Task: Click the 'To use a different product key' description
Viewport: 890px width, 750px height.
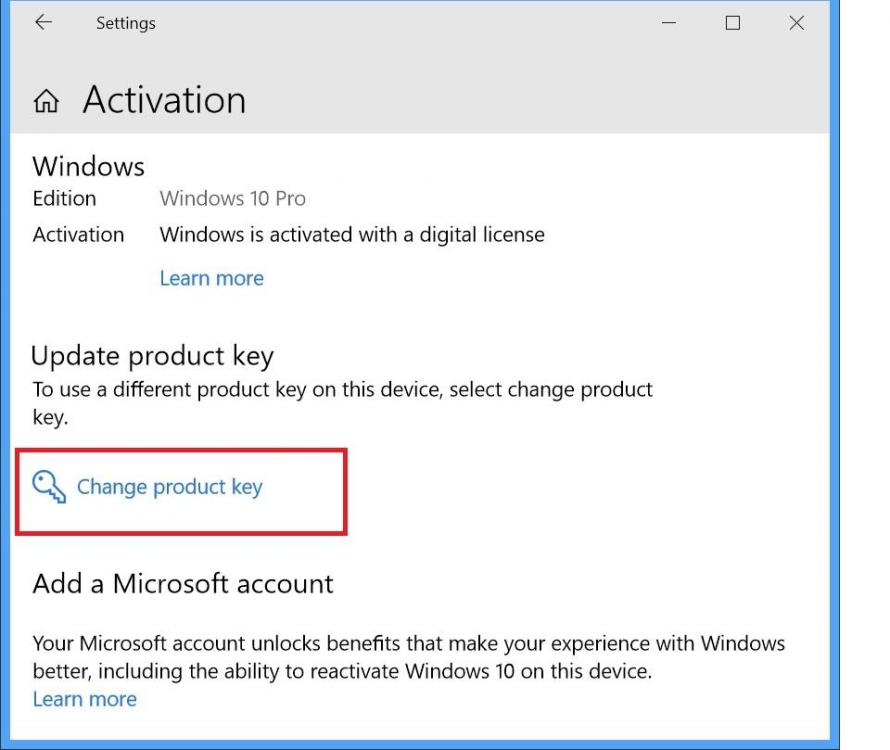Action: (x=343, y=403)
